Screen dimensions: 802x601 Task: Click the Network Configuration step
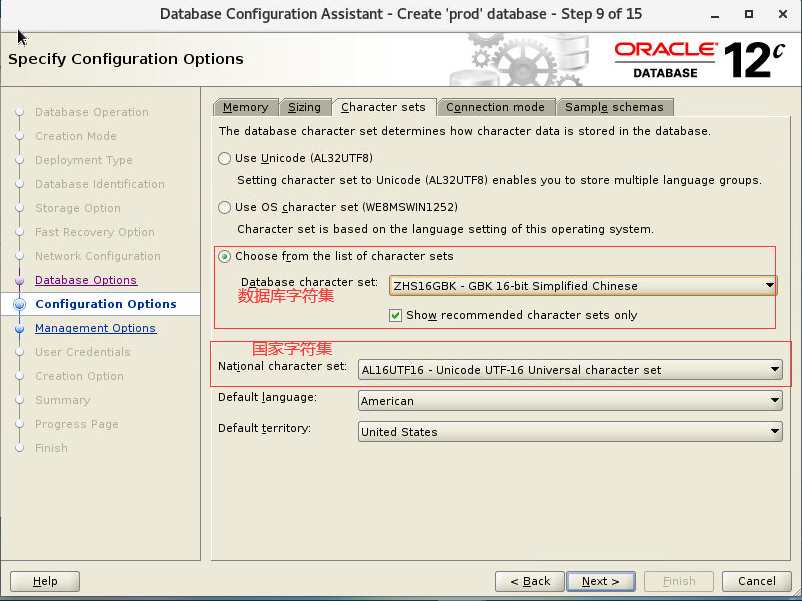98,256
